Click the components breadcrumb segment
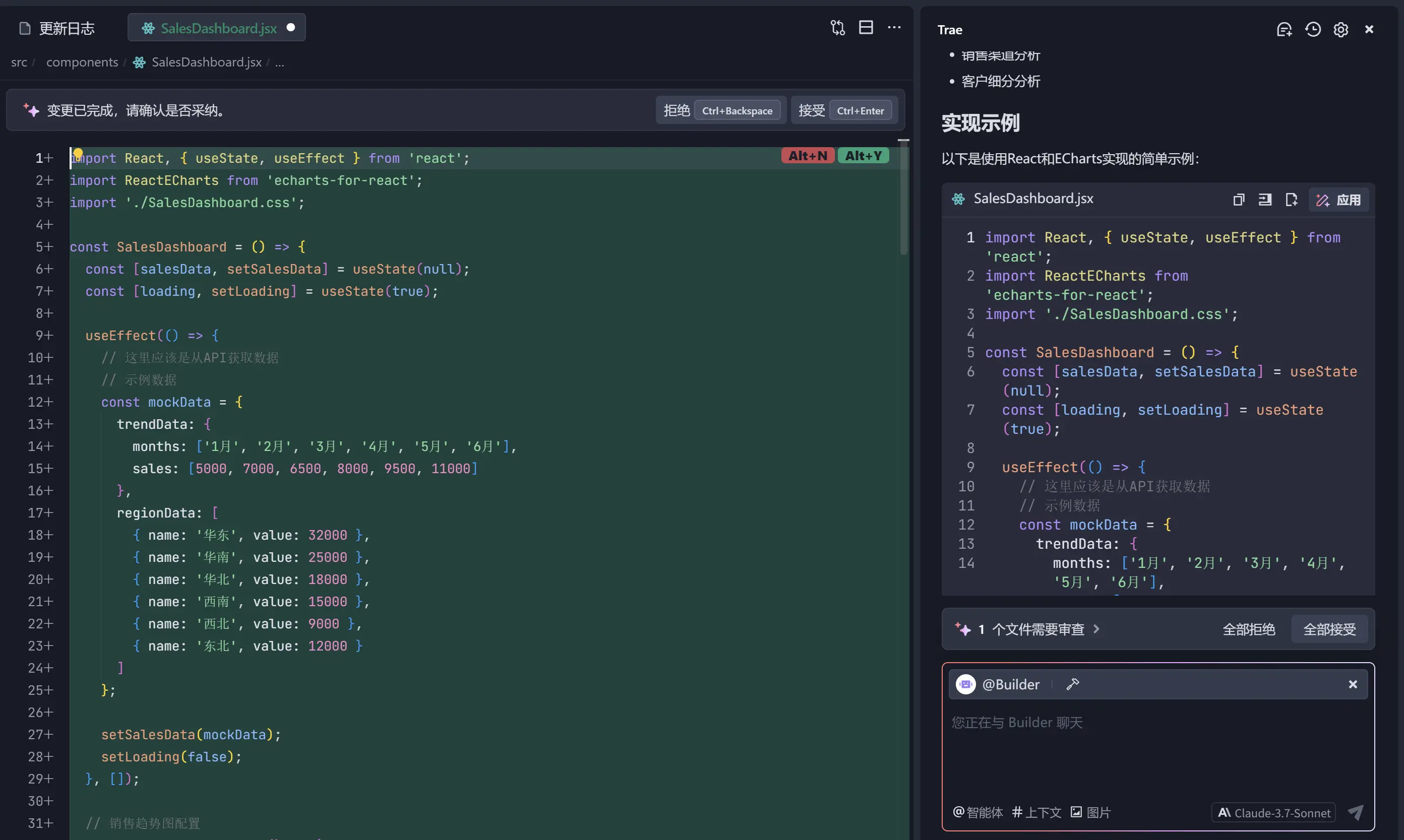The width and height of the screenshot is (1404, 840). [82, 62]
